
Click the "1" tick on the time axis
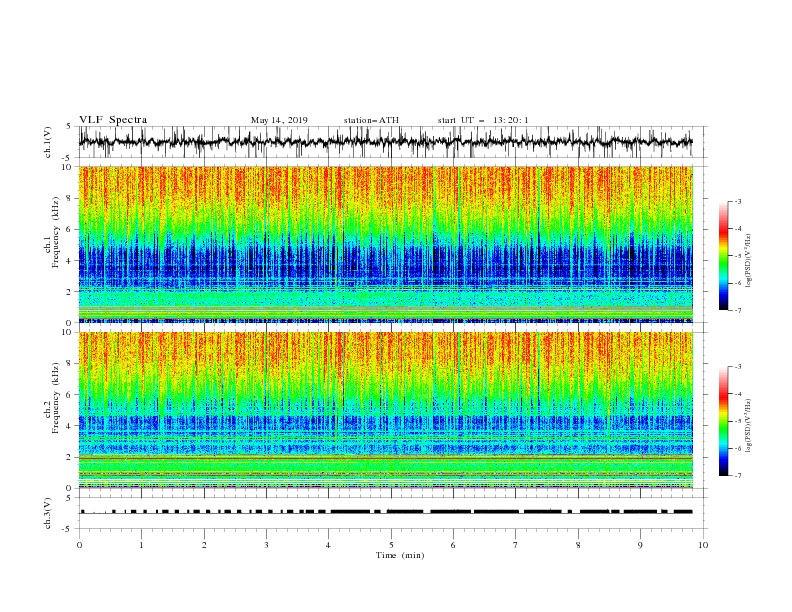click(x=141, y=545)
